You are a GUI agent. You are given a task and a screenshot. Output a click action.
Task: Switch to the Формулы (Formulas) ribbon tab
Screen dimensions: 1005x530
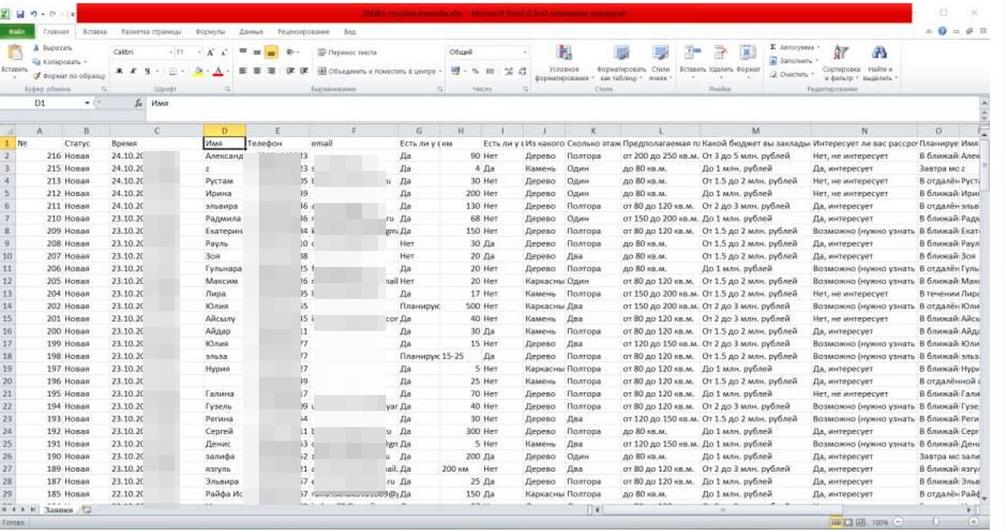click(x=208, y=32)
